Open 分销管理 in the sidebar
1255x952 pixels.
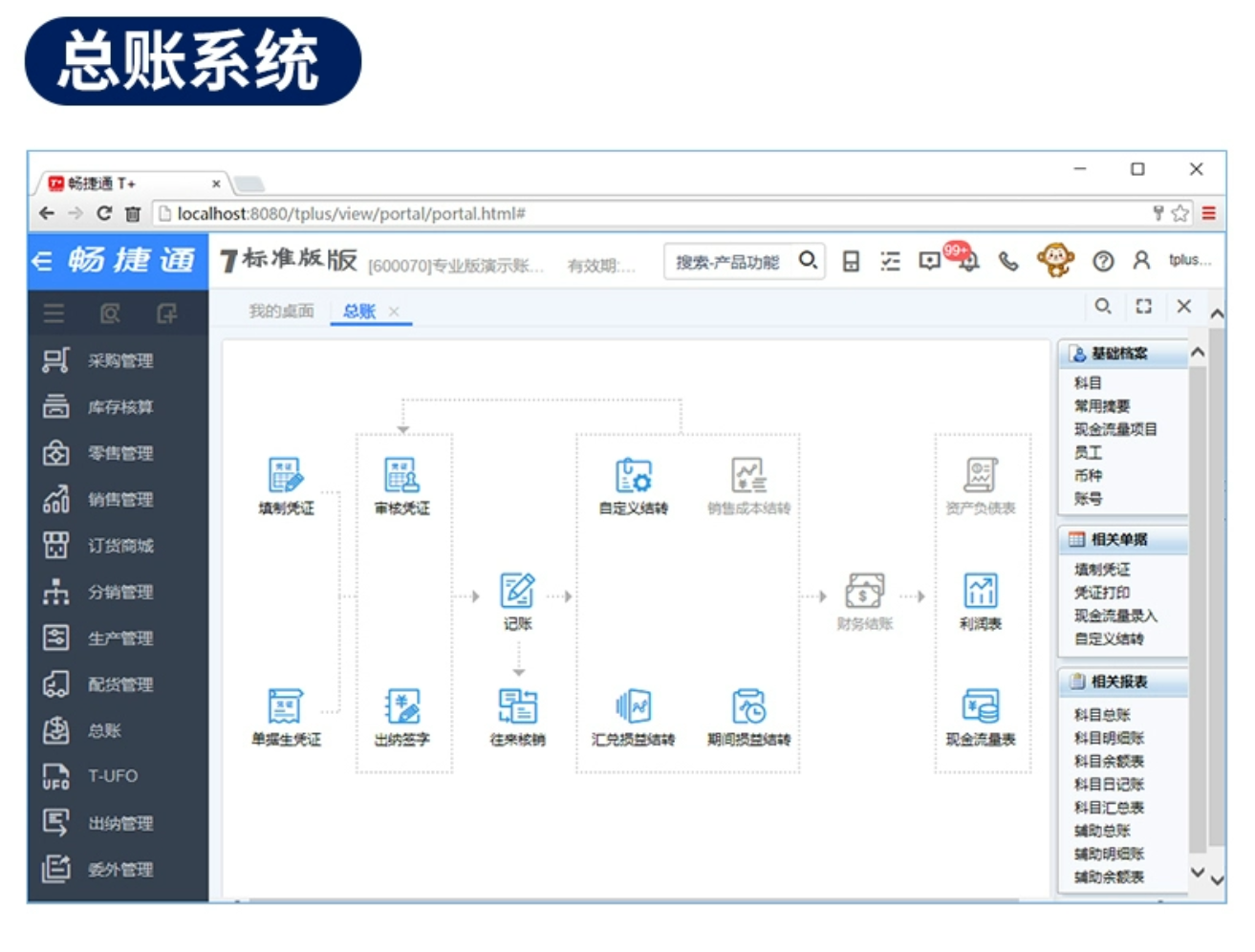tap(119, 592)
